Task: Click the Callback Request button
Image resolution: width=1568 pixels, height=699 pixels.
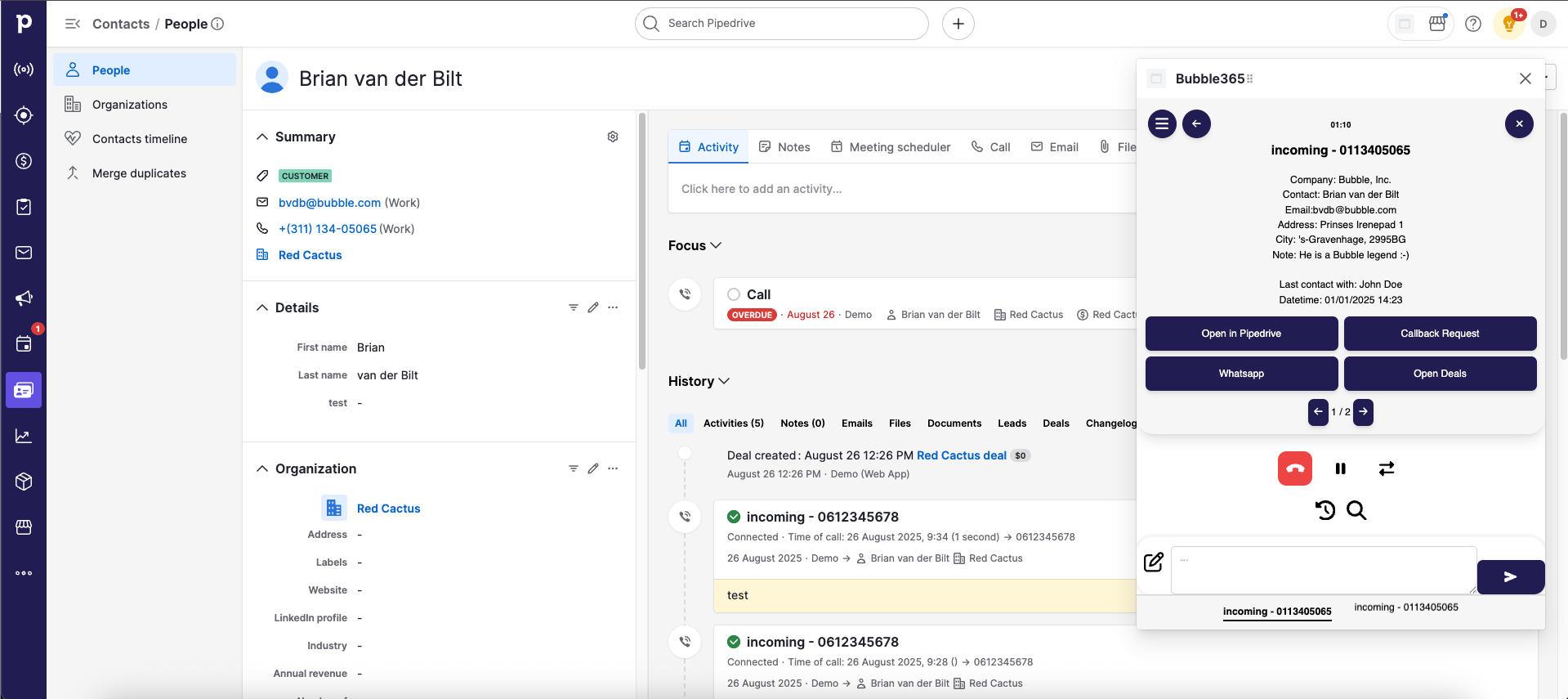Action: pyautogui.click(x=1440, y=334)
